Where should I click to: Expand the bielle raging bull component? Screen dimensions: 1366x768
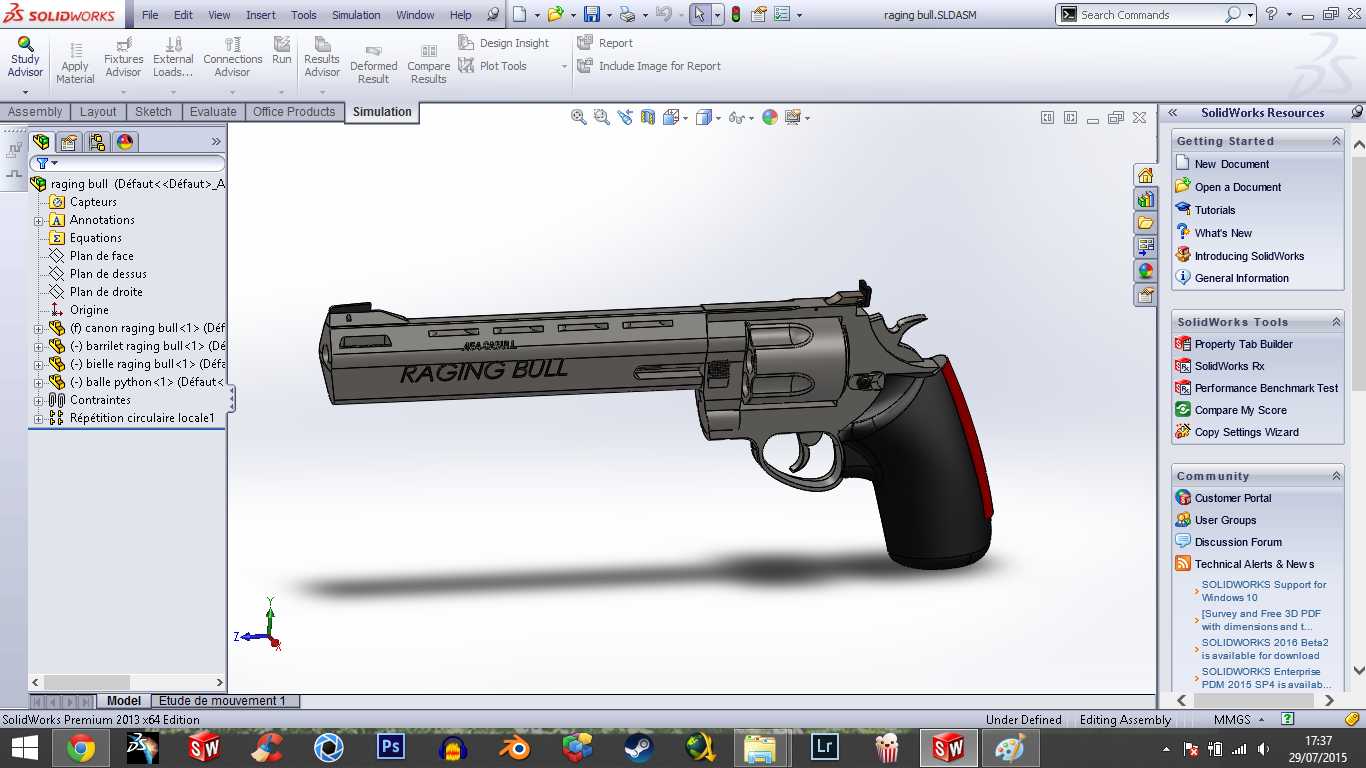(x=39, y=364)
